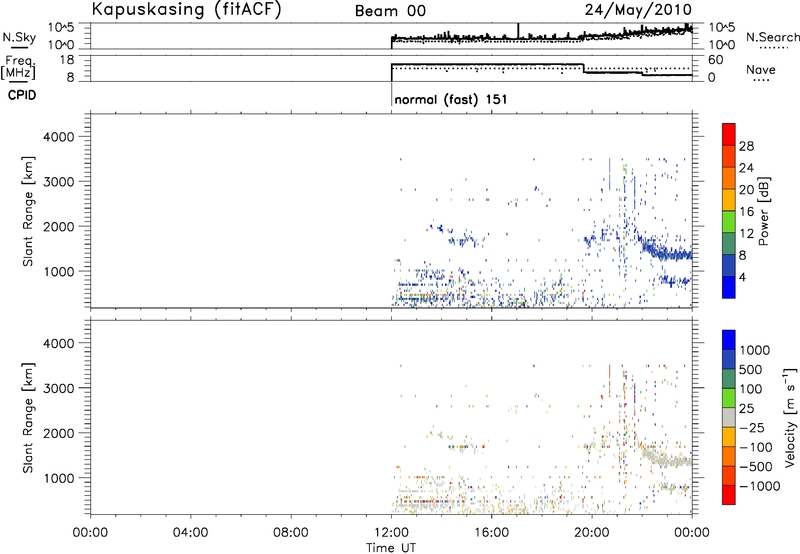Click the 'Time UT' axis title

point(391,548)
